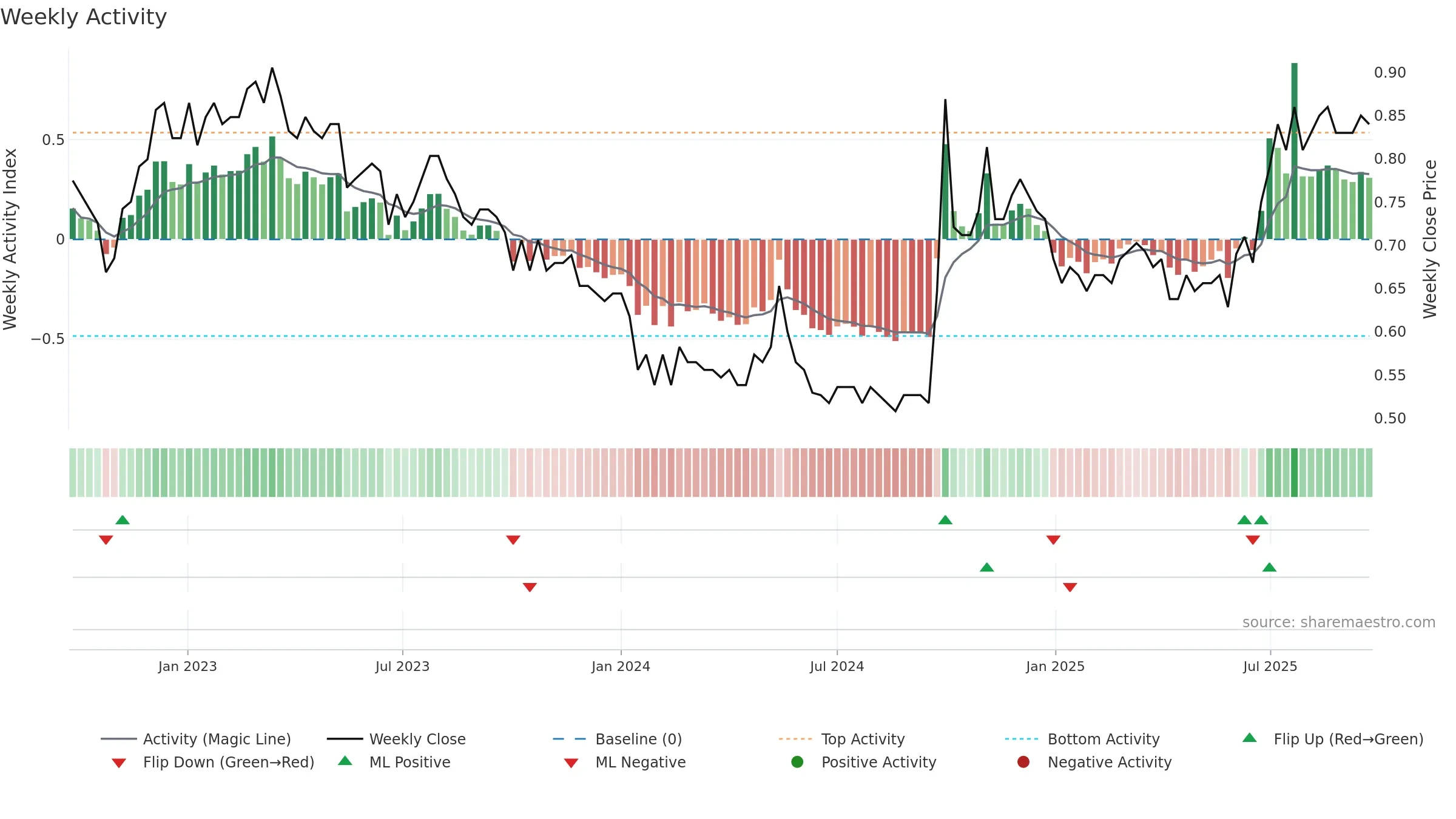
Task: Click the 'Jan 2024' x-axis label
Action: coord(621,666)
